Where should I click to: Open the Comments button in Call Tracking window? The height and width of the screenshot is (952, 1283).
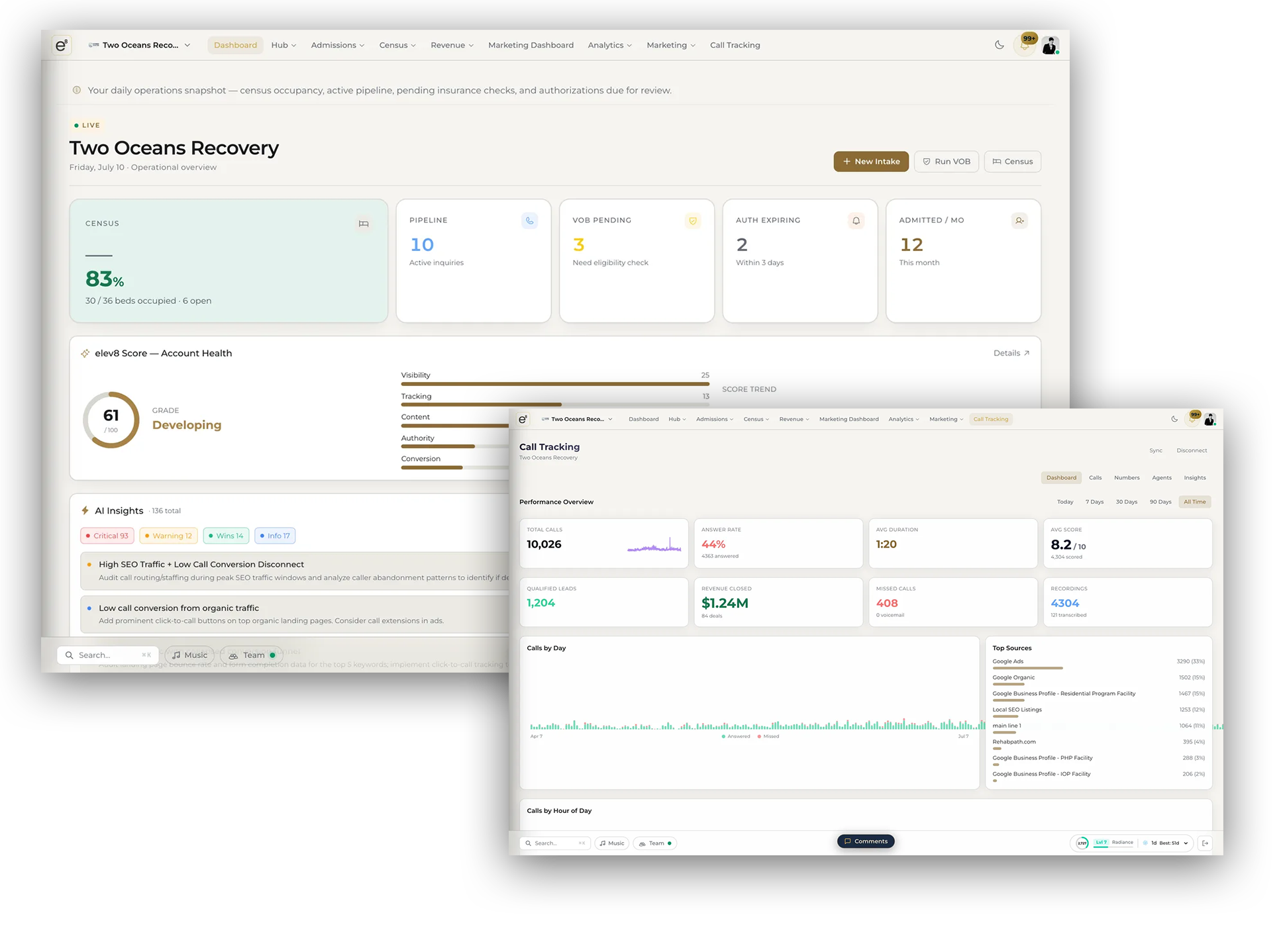866,841
